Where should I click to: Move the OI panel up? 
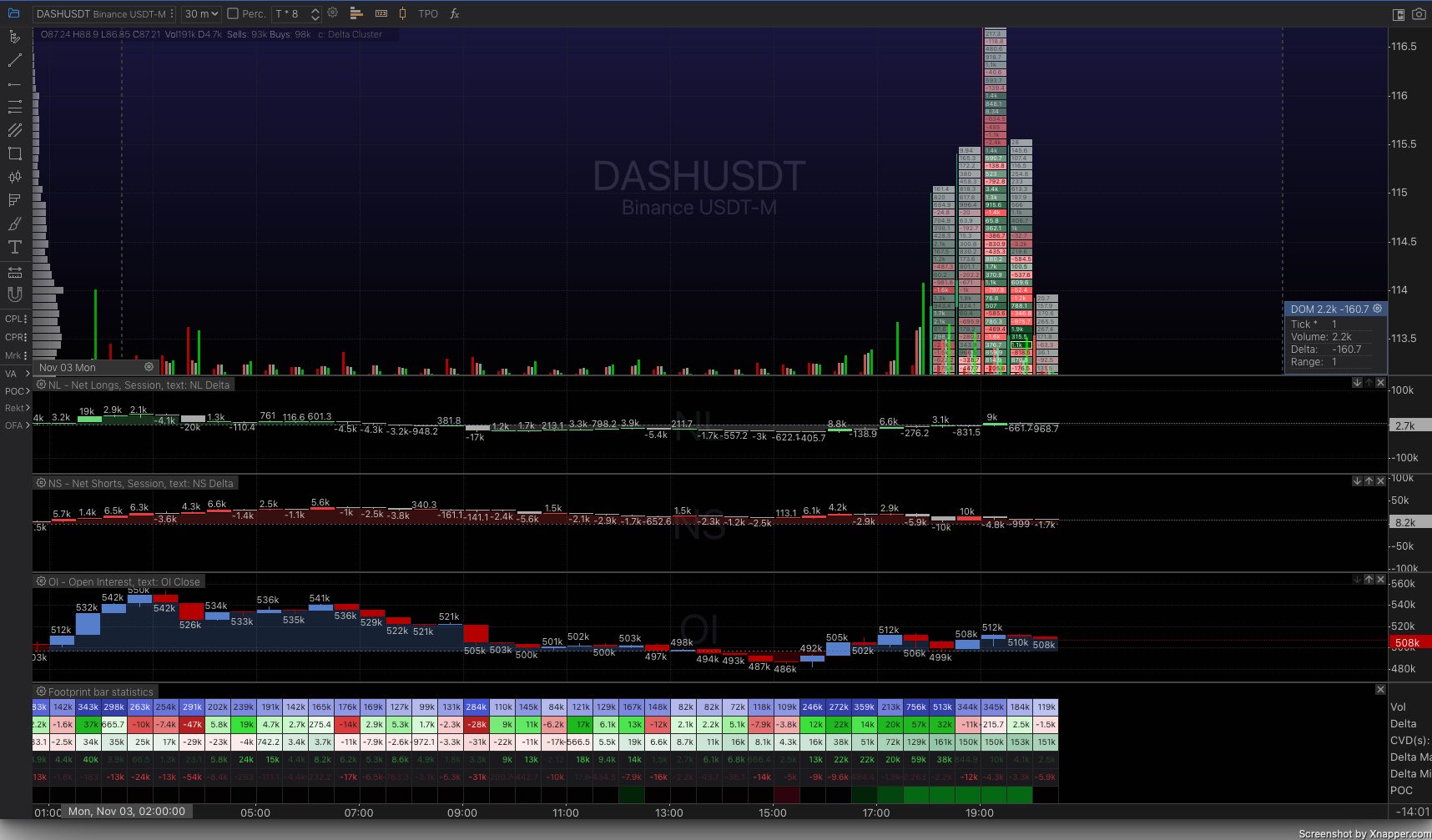point(1369,580)
